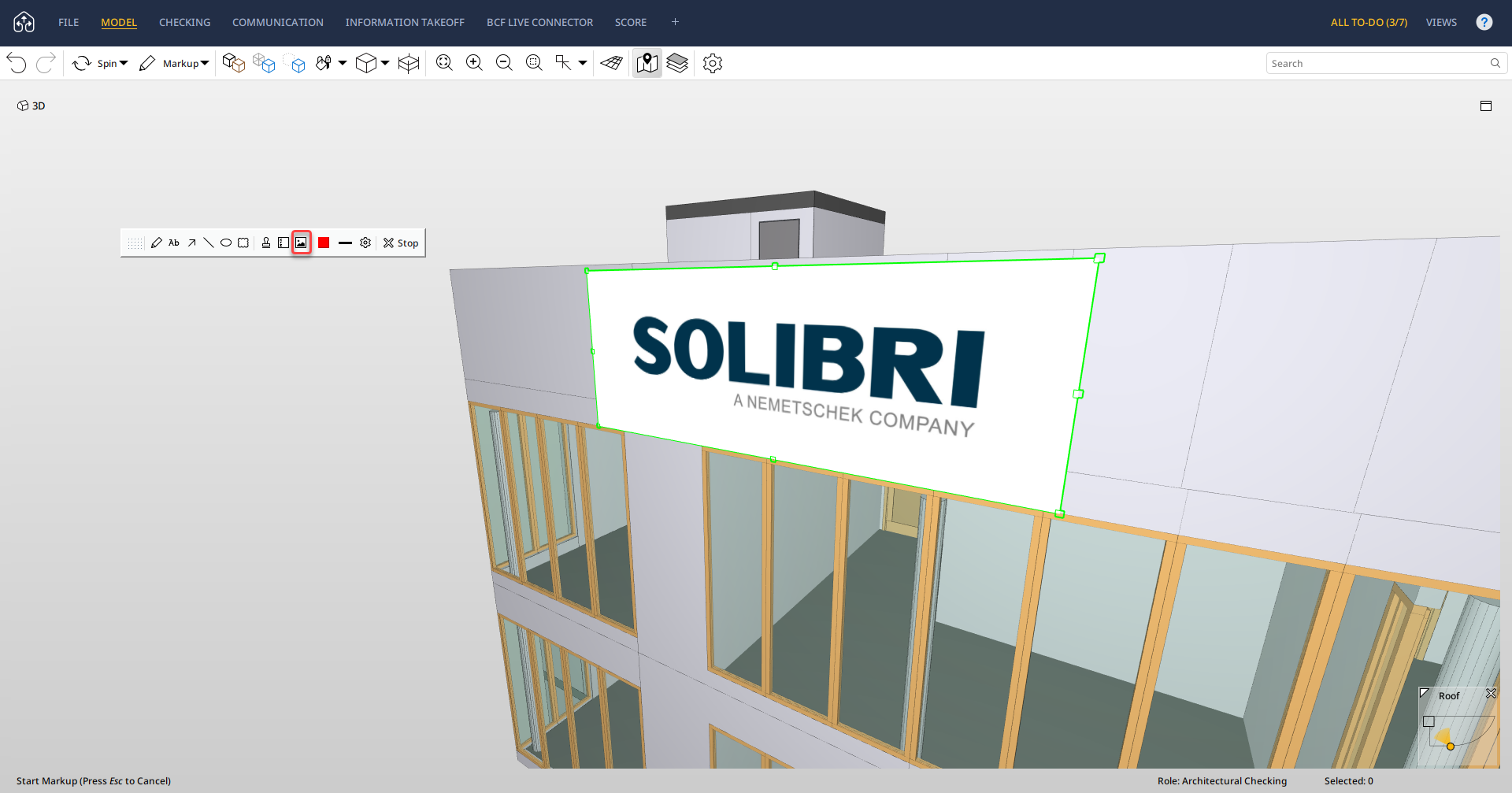Switch to the MODEL tab
Screen dimensions: 1512x793
pos(119,22)
